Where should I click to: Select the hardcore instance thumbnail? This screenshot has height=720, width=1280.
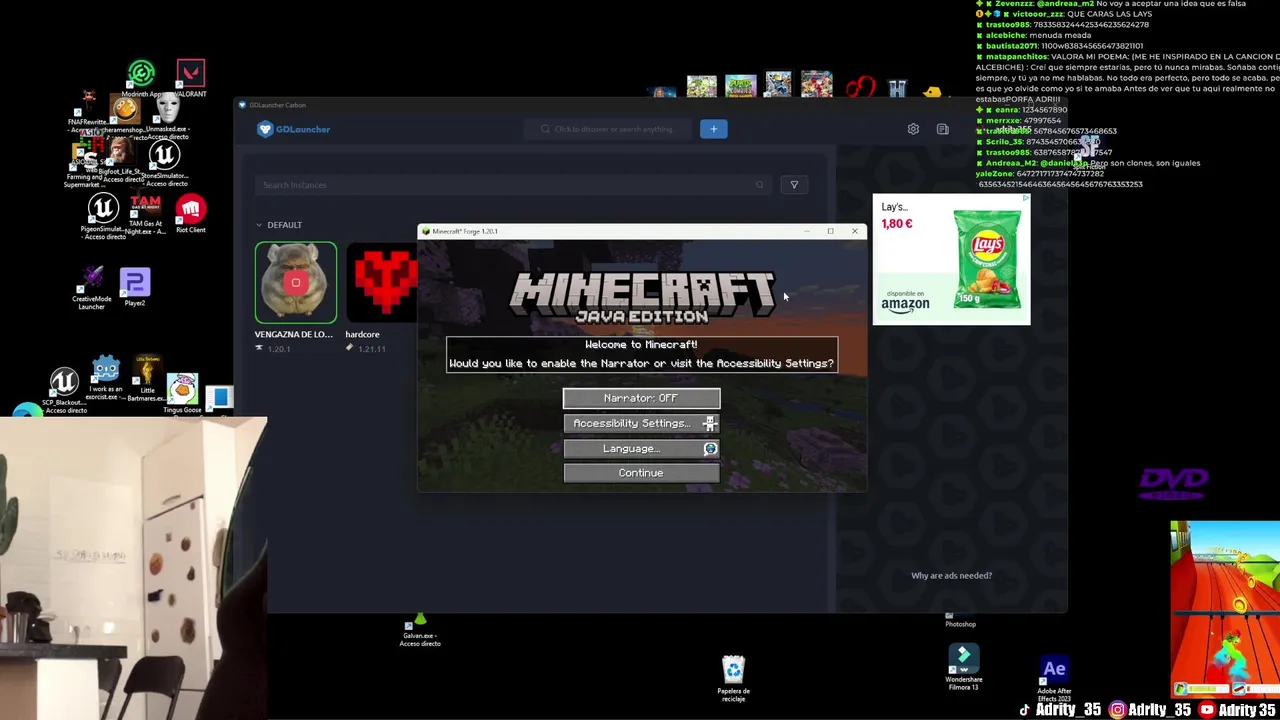click(382, 283)
